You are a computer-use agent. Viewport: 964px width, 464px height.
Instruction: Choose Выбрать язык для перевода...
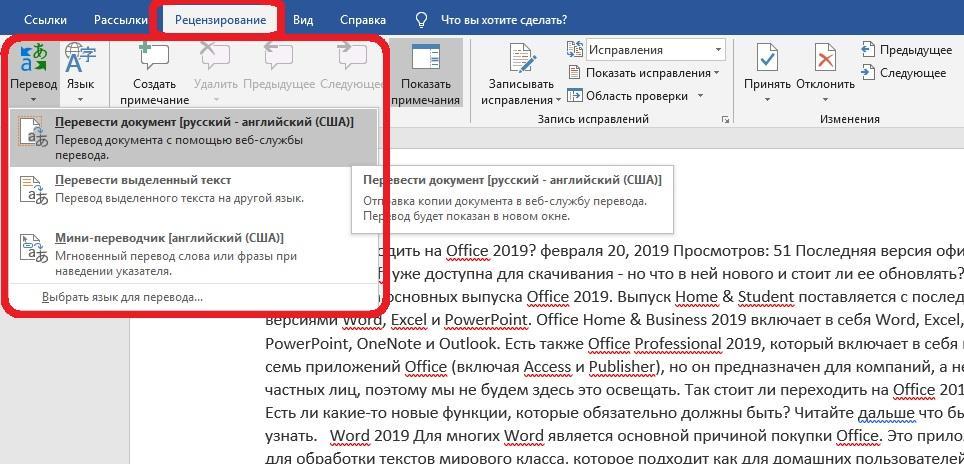(x=122, y=297)
